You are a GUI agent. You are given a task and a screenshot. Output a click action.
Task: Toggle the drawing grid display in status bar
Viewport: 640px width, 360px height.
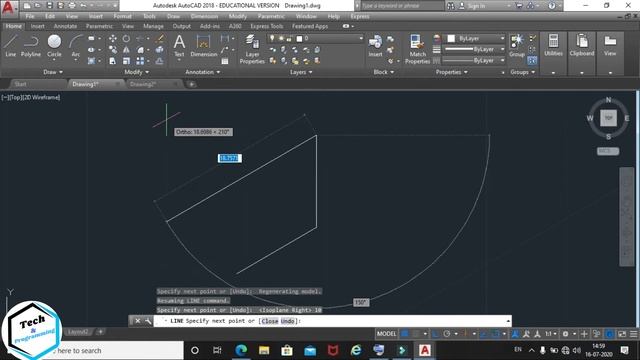click(404, 334)
